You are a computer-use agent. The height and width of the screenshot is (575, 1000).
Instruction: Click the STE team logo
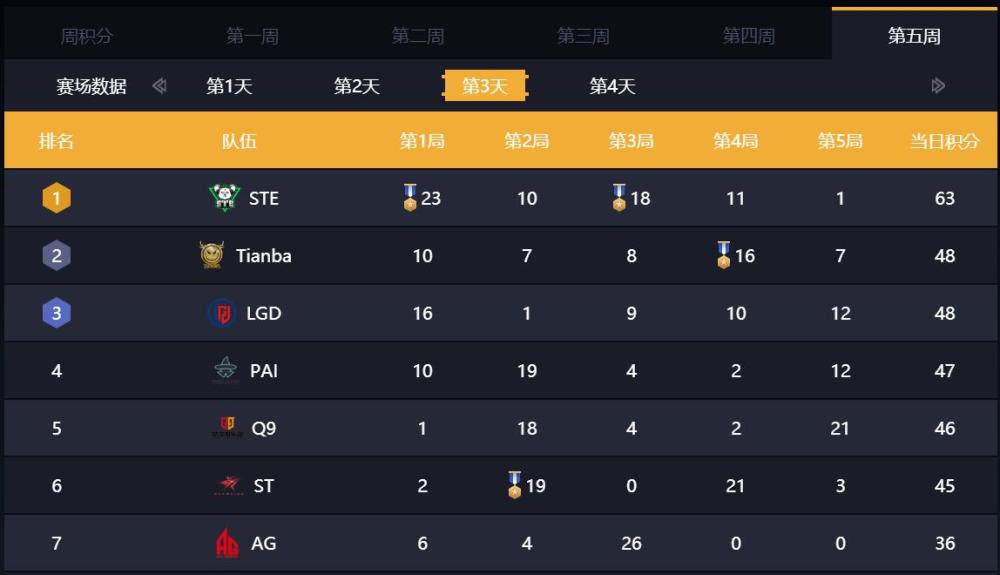(x=224, y=198)
